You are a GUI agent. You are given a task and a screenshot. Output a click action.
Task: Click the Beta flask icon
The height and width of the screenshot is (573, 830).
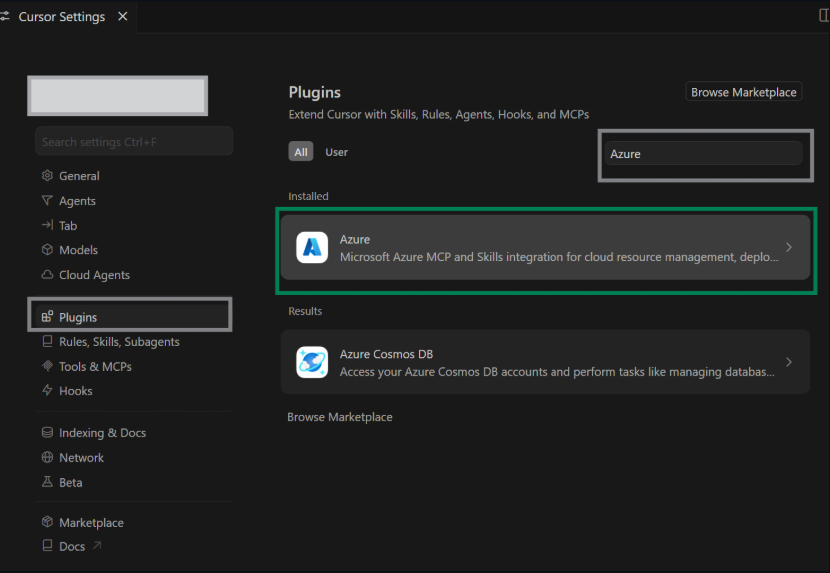47,482
